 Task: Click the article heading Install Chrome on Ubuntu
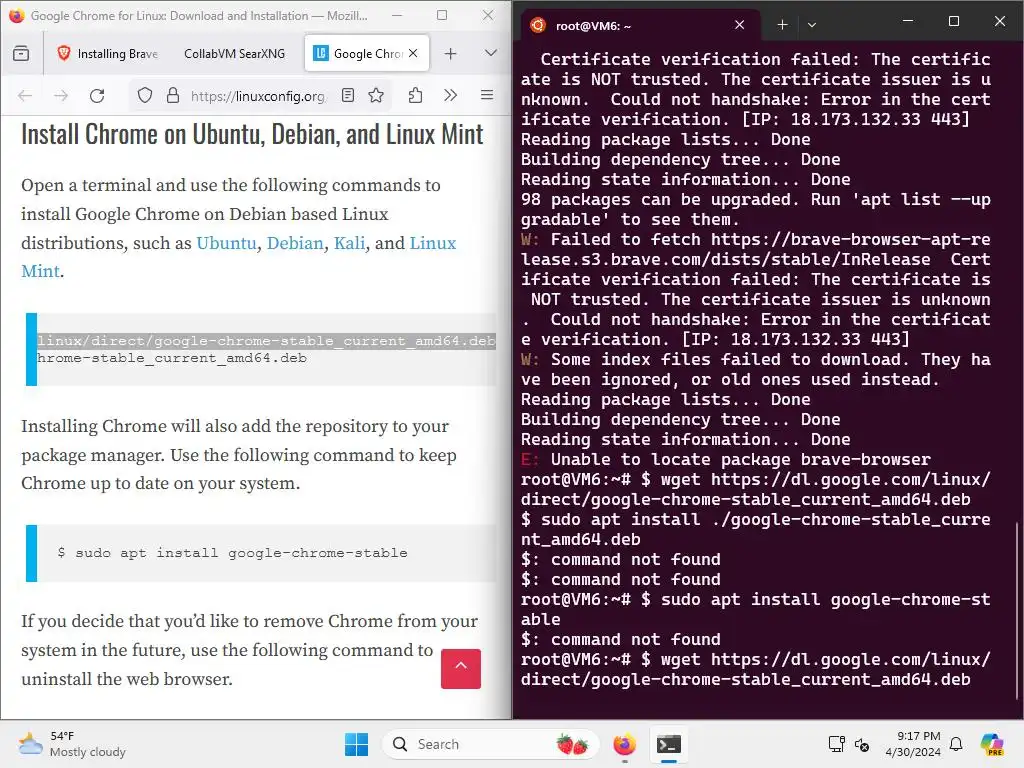(252, 135)
